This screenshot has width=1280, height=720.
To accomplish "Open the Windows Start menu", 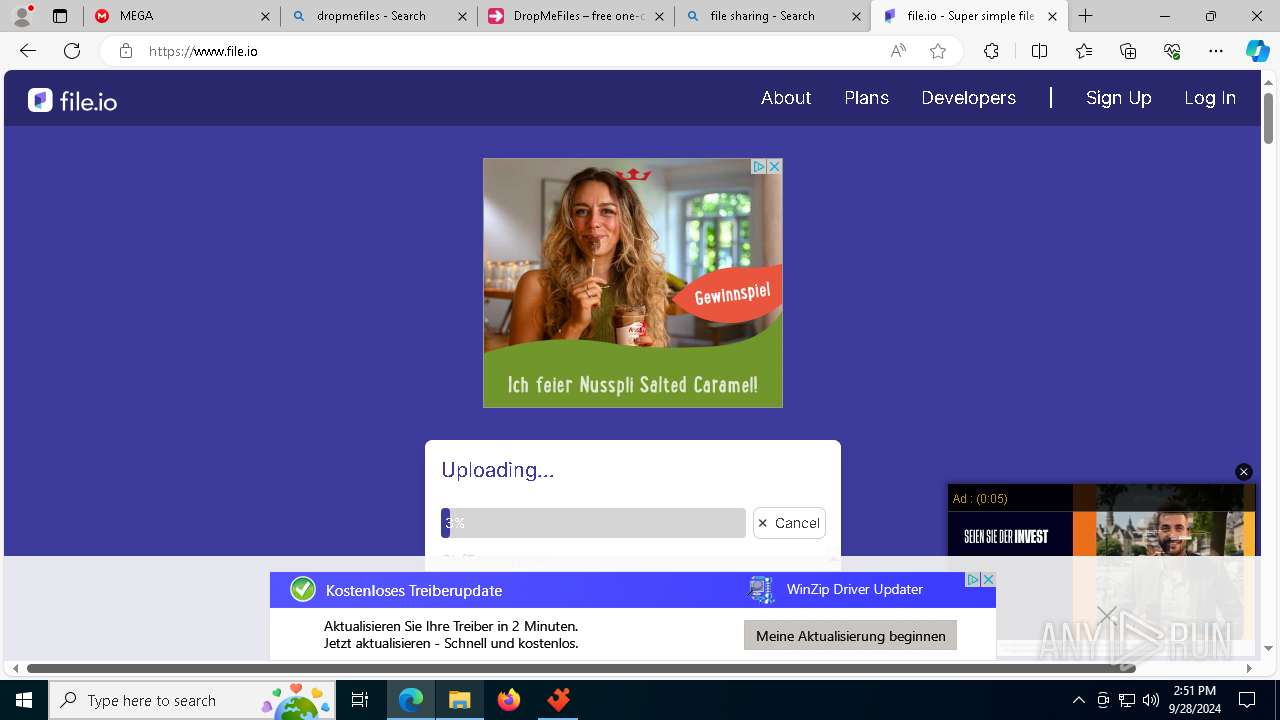I will click(24, 700).
